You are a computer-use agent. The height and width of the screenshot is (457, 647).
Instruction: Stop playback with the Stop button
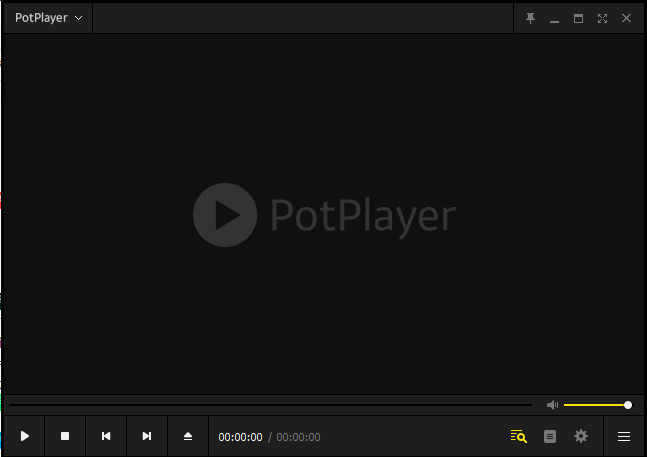pos(65,436)
